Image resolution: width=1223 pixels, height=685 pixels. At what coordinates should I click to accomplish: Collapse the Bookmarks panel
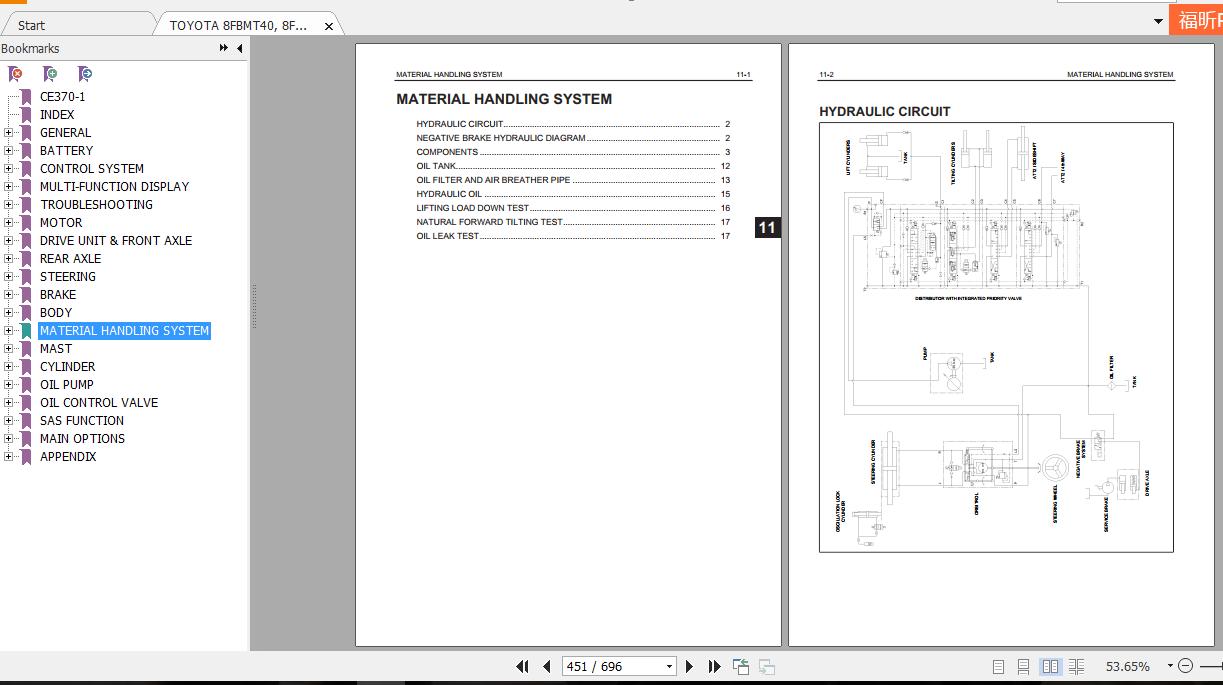(221, 48)
